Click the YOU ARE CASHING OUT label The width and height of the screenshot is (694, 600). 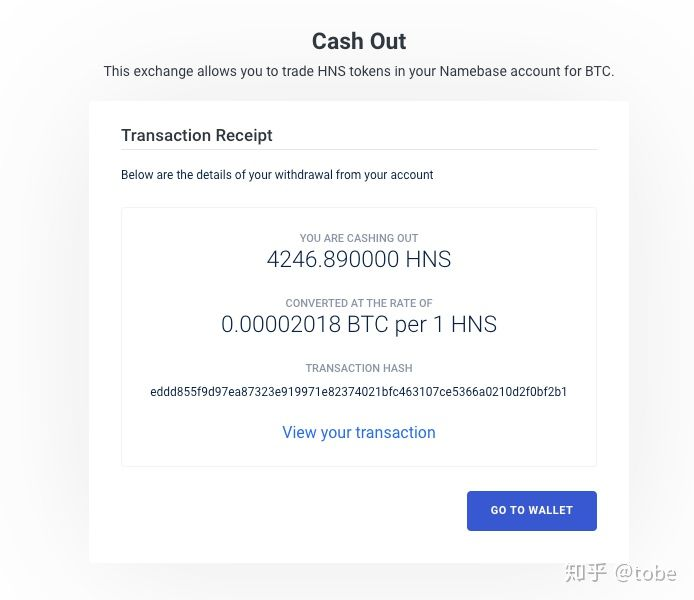[x=358, y=238]
